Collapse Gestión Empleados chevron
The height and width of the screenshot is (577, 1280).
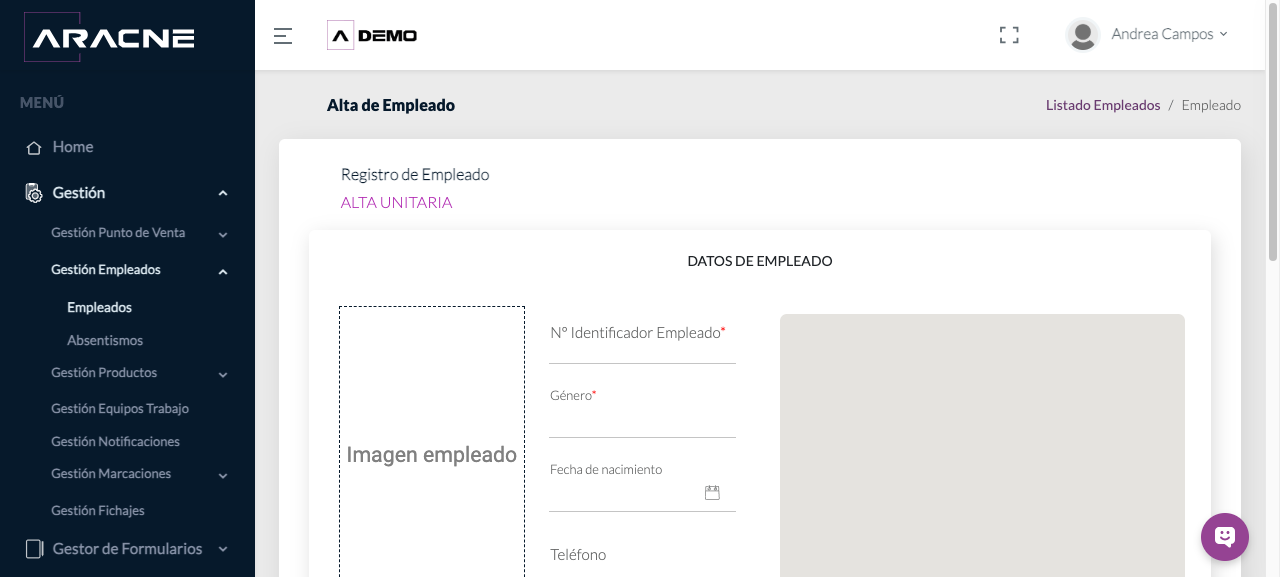pos(223,271)
